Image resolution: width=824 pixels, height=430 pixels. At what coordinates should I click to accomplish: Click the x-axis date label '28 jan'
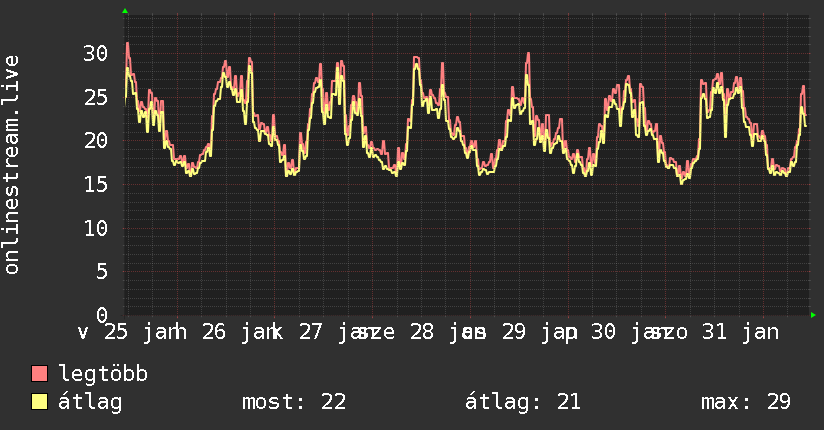(447, 332)
